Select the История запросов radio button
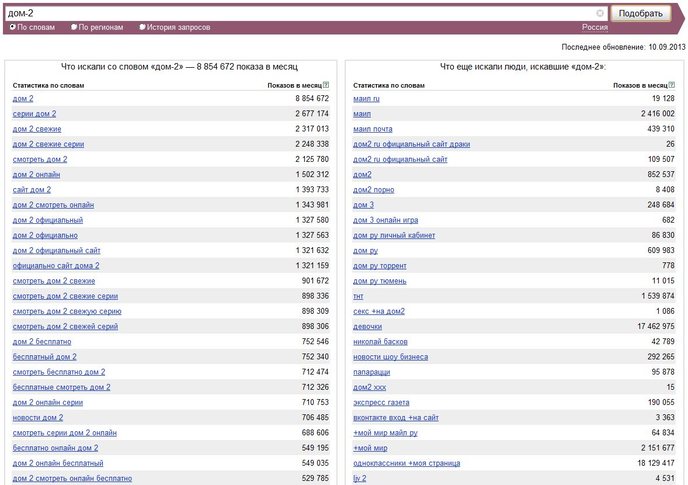688x485 pixels. (142, 27)
